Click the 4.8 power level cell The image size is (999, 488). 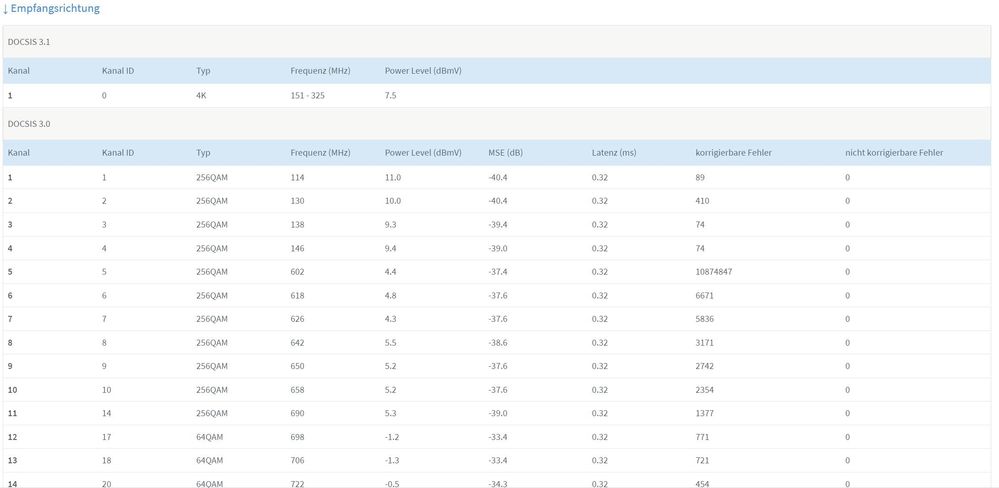pyautogui.click(x=391, y=295)
